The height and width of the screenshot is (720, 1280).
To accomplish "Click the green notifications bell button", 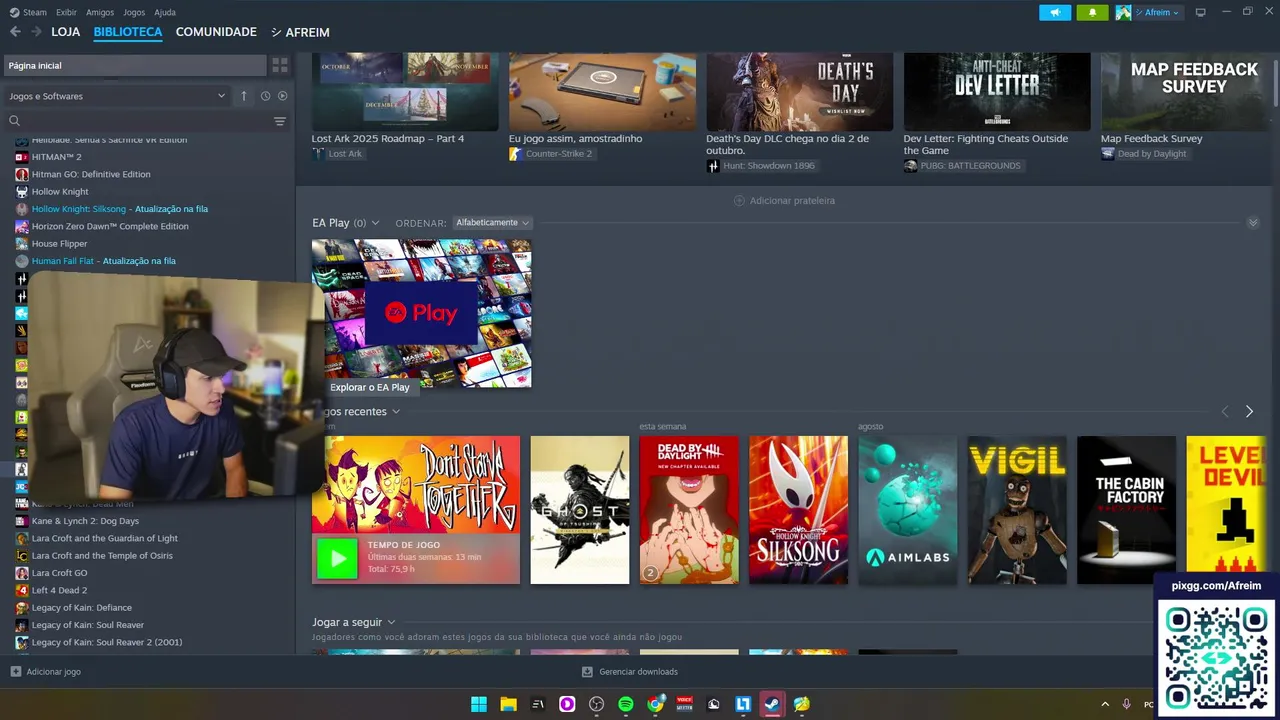I will tap(1092, 12).
